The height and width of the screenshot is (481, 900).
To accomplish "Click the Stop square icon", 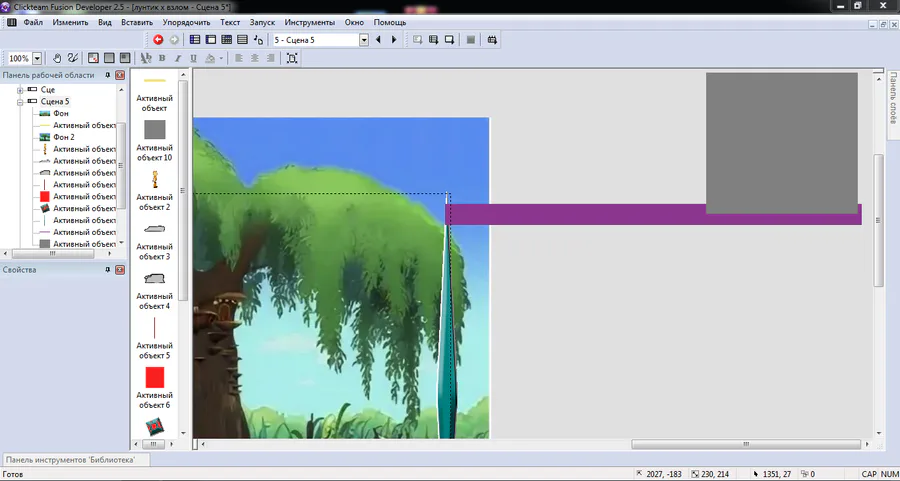I will tap(471, 40).
